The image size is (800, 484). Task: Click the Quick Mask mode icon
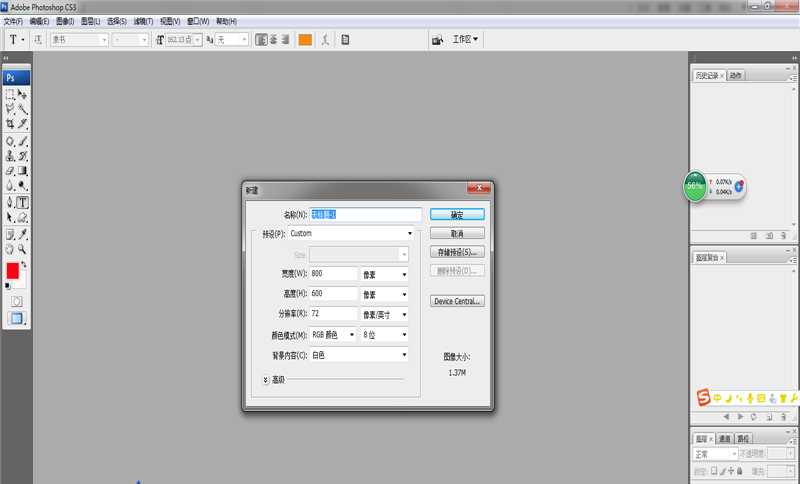pos(16,301)
